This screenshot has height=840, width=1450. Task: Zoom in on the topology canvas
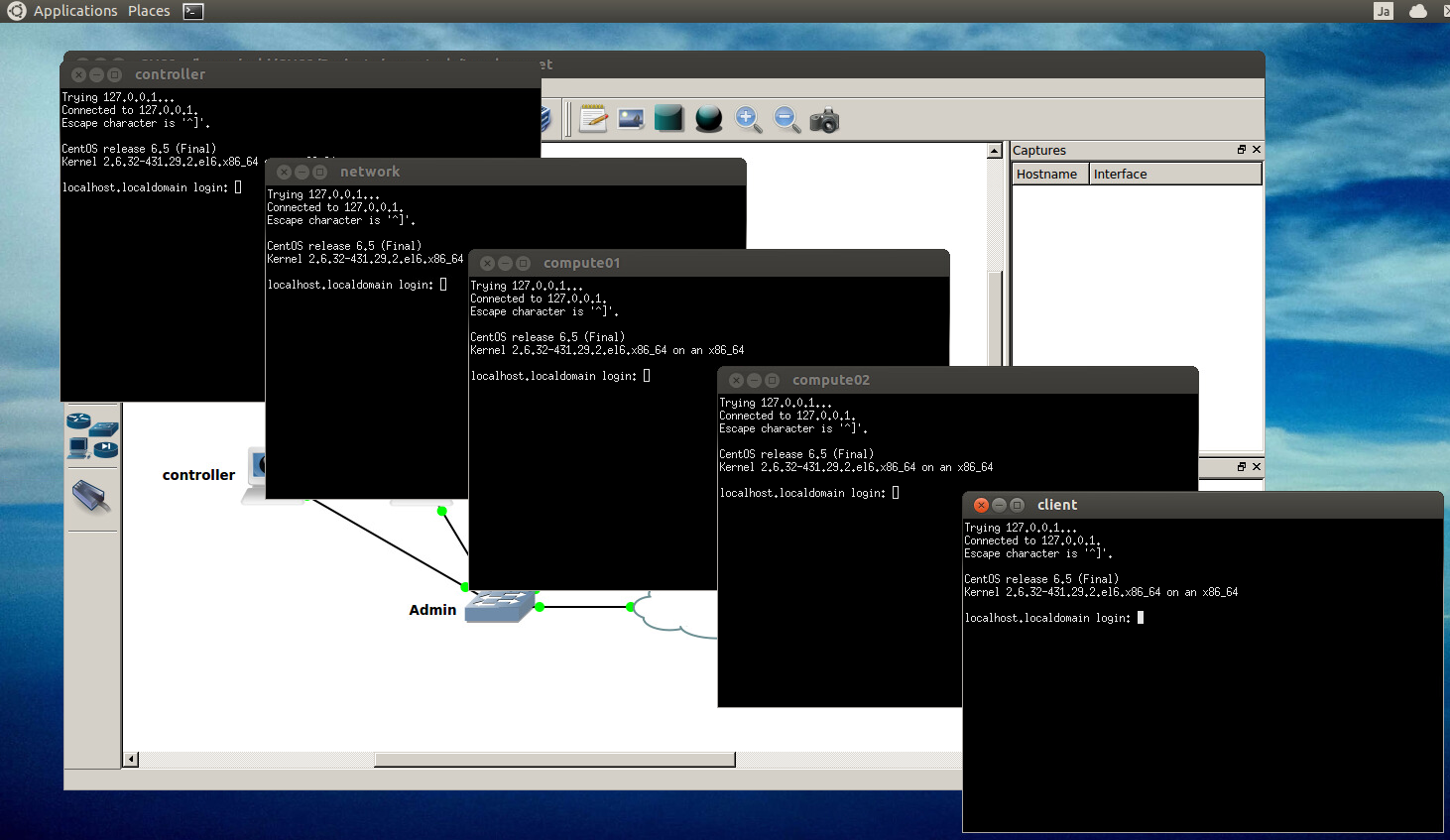(747, 119)
